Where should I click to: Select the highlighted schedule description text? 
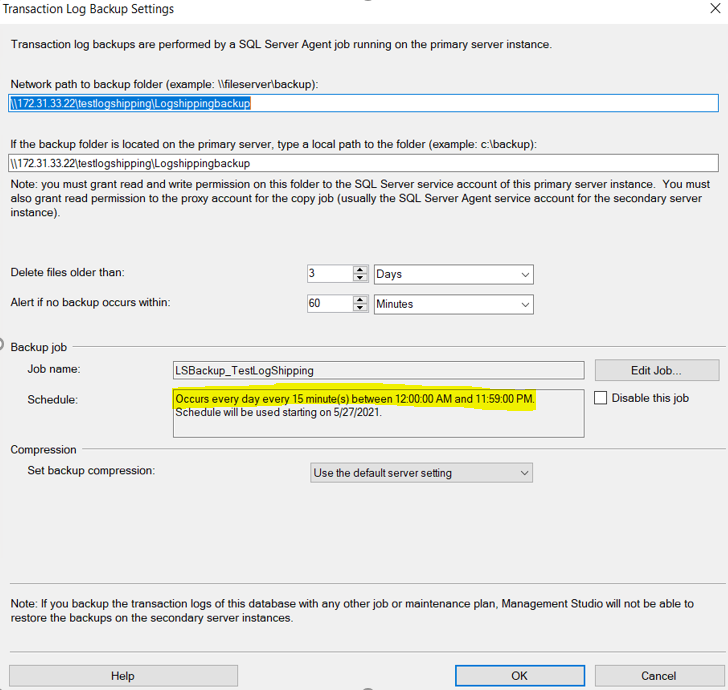[x=355, y=399]
